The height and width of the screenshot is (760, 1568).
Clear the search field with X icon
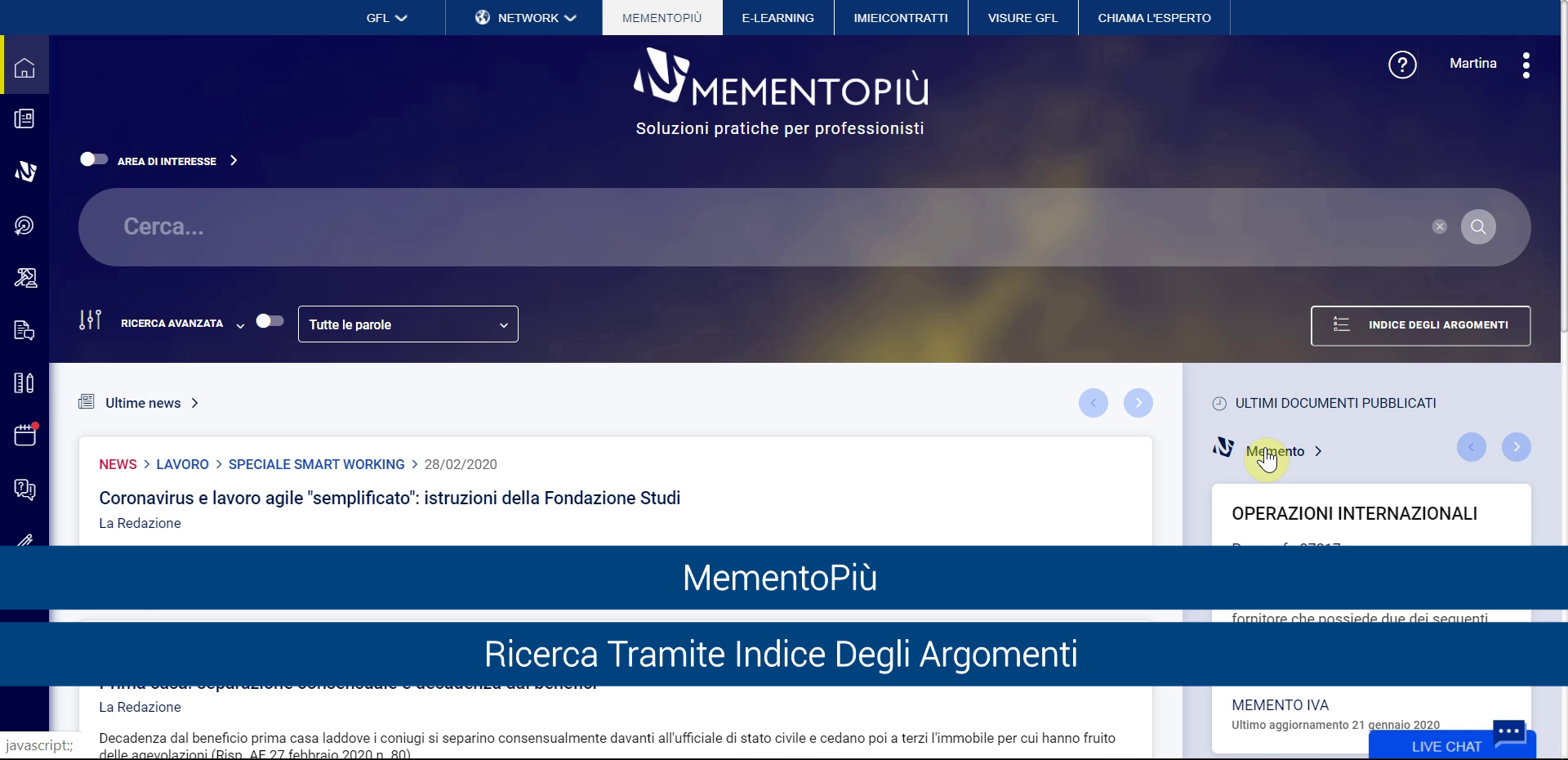coord(1439,226)
